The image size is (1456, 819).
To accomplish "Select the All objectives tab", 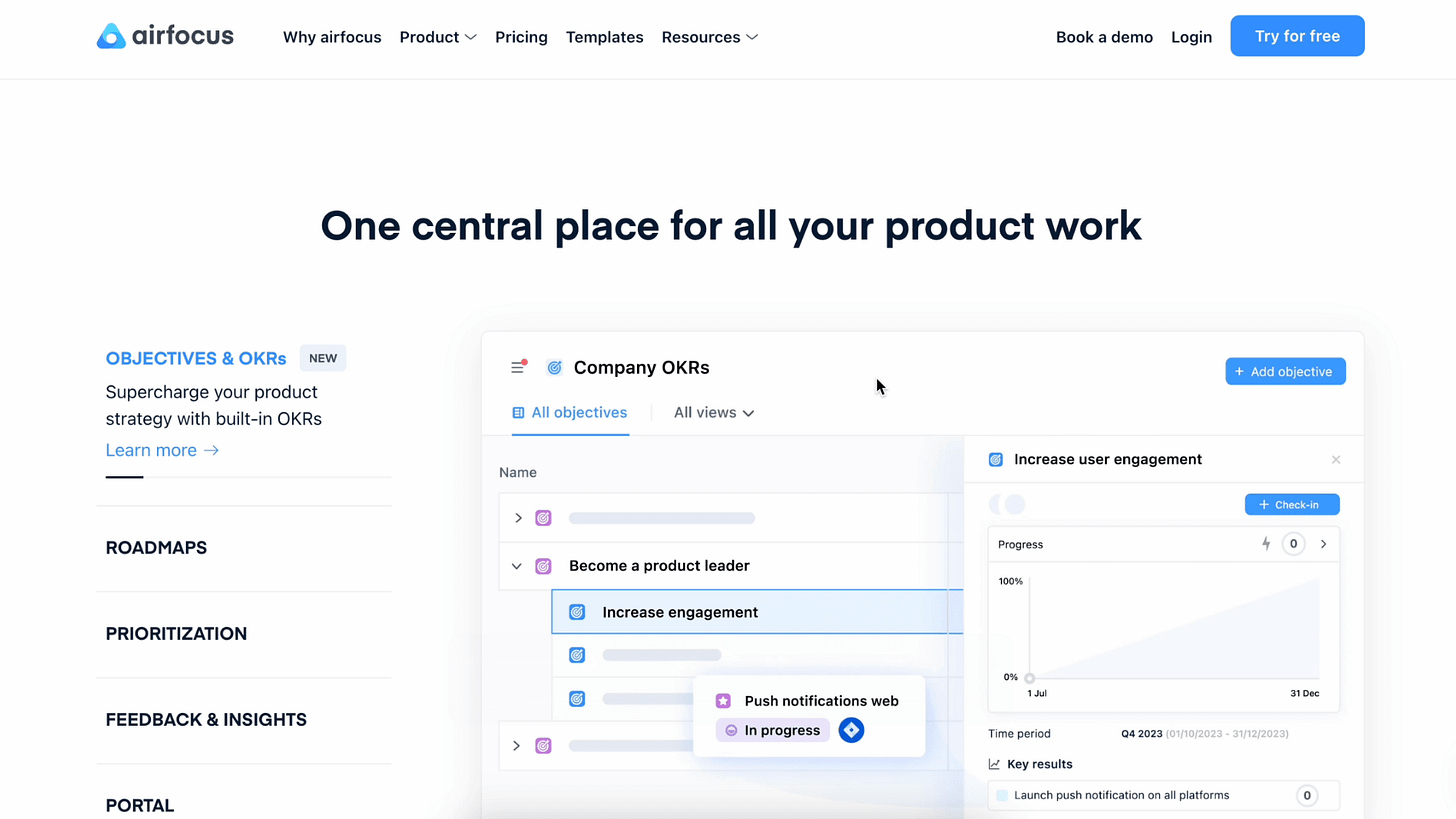I will (570, 412).
